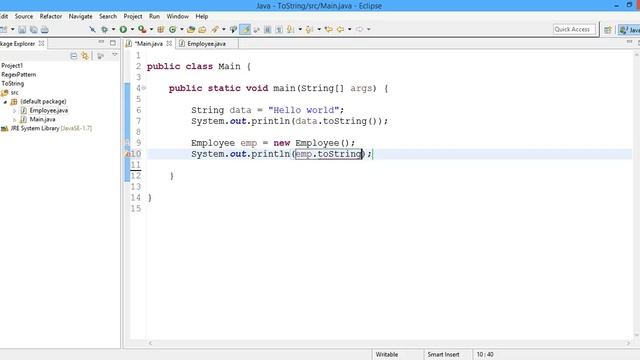Image resolution: width=640 pixels, height=360 pixels.
Task: Click the New Java Class icon
Action: click(173, 29)
